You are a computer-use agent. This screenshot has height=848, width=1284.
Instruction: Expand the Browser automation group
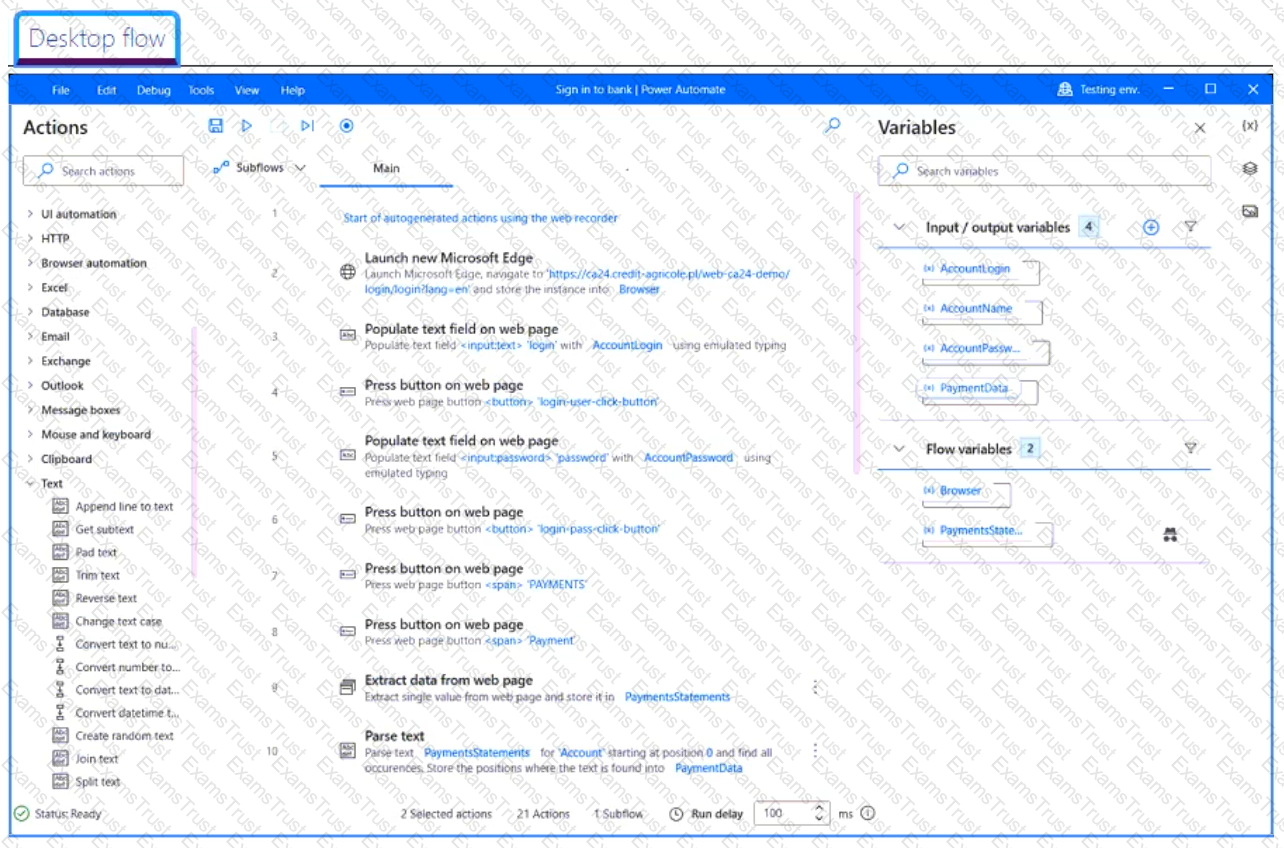coord(30,263)
